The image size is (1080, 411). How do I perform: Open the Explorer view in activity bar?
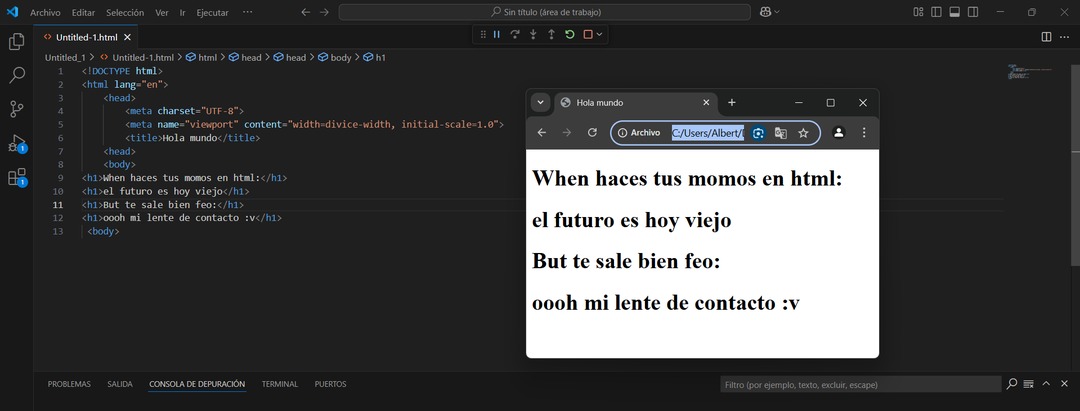point(17,42)
